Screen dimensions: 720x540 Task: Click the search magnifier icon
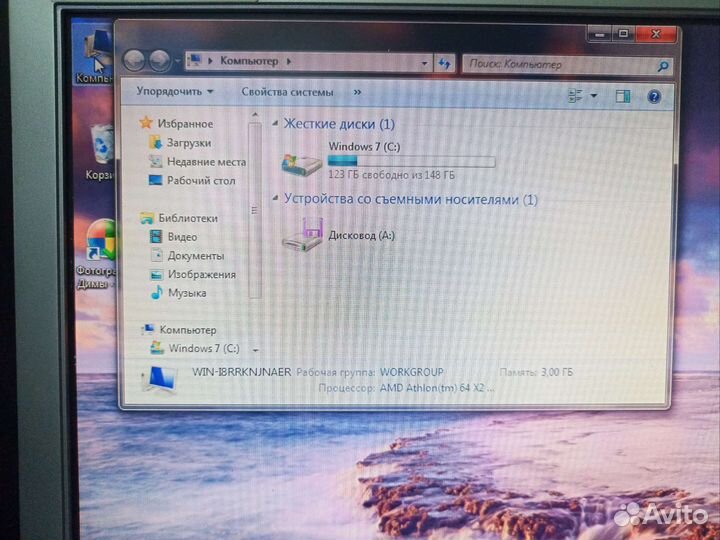coord(663,67)
